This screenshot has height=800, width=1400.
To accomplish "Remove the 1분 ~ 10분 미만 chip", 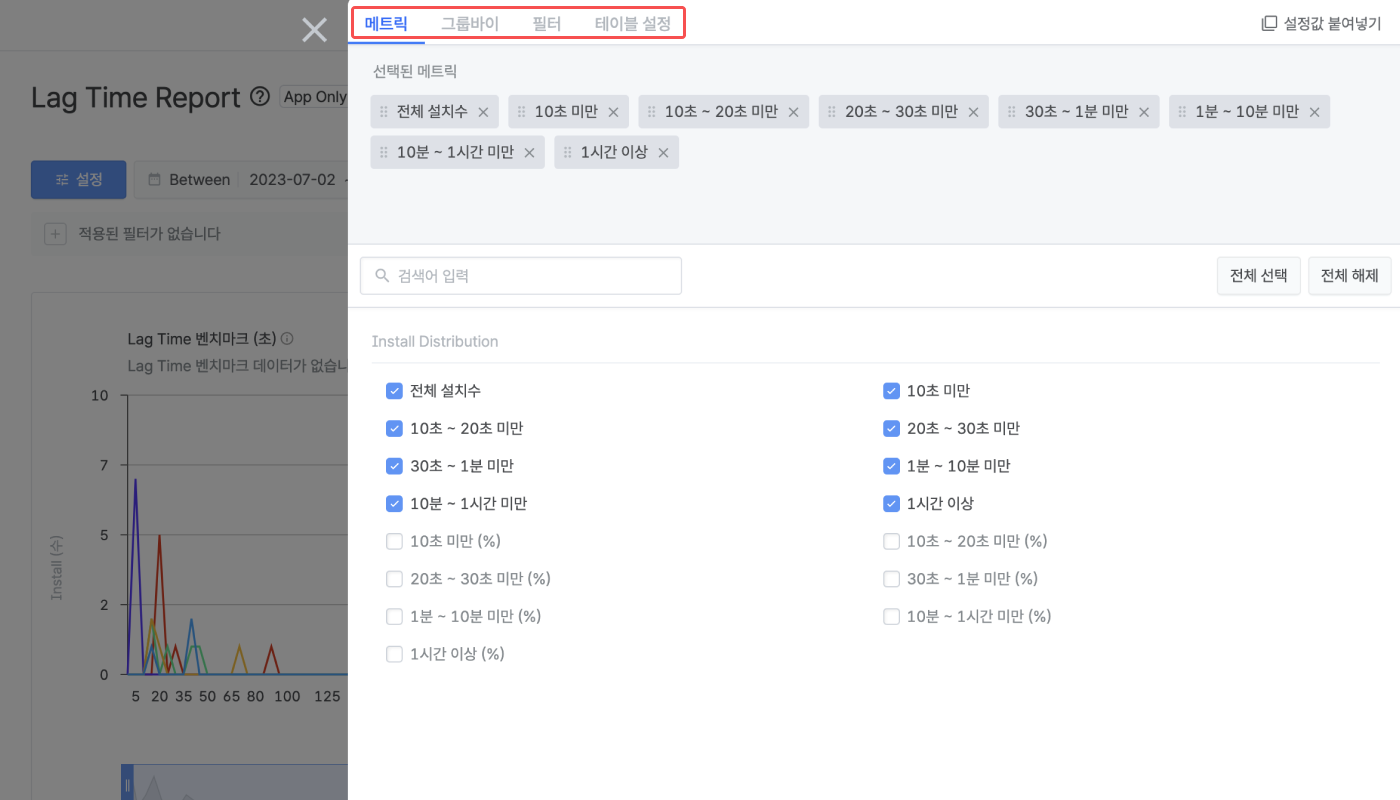I will click(1314, 112).
